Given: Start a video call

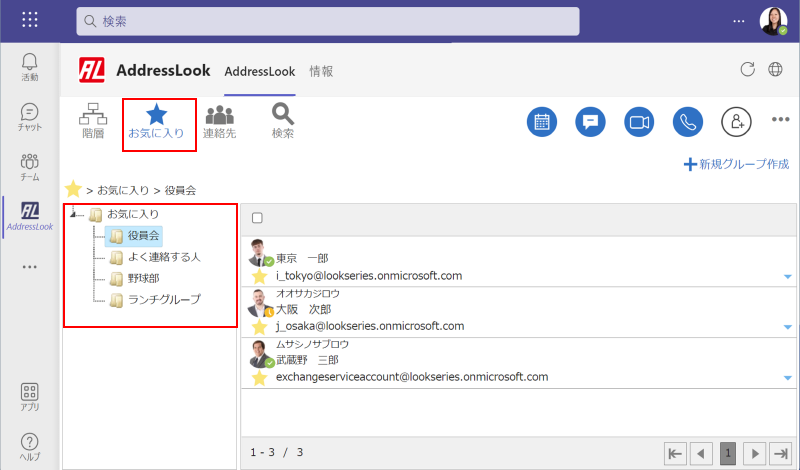Looking at the screenshot, I should point(638,122).
